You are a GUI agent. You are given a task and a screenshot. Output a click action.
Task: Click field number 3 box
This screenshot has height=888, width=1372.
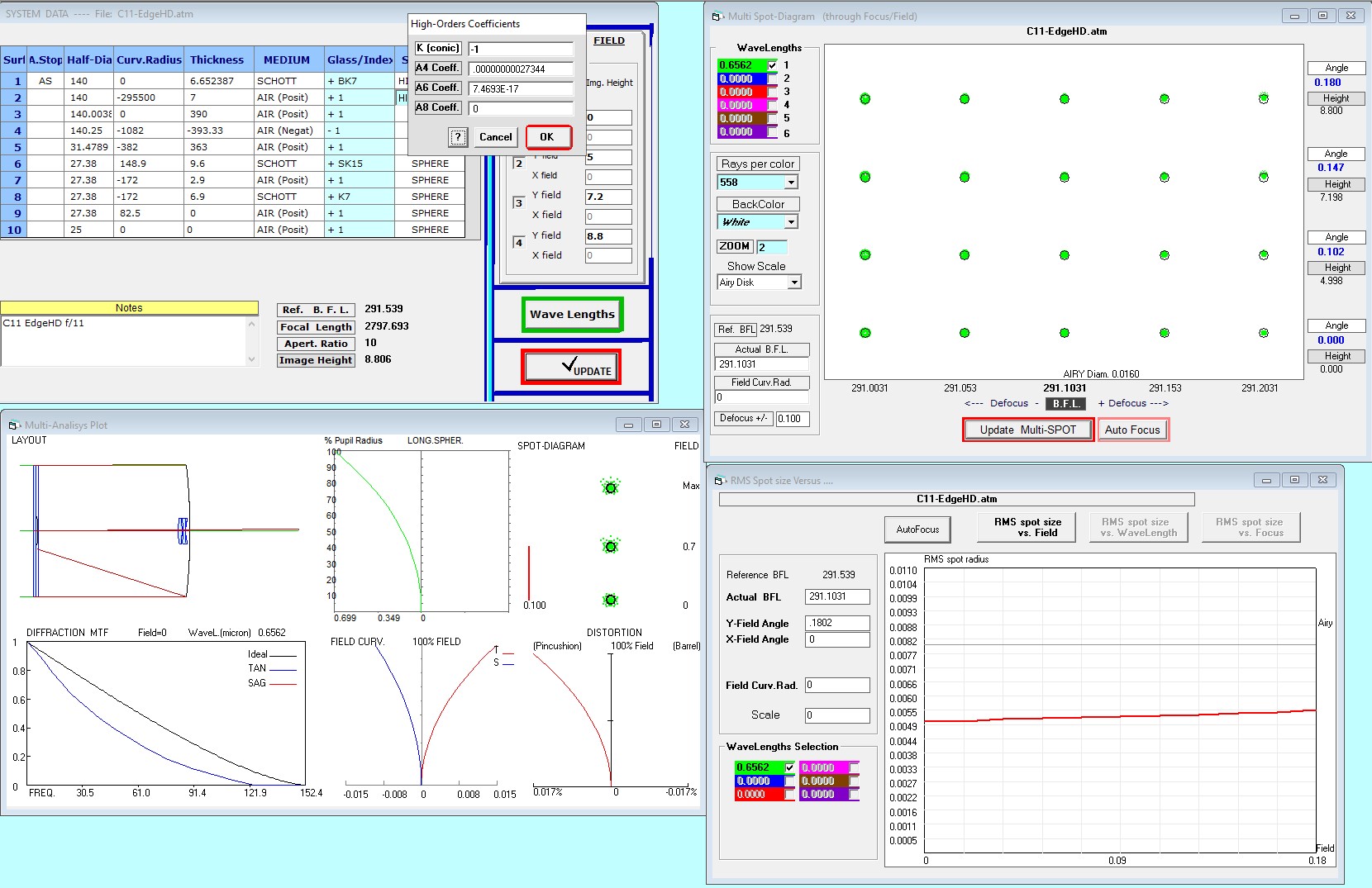(x=519, y=203)
